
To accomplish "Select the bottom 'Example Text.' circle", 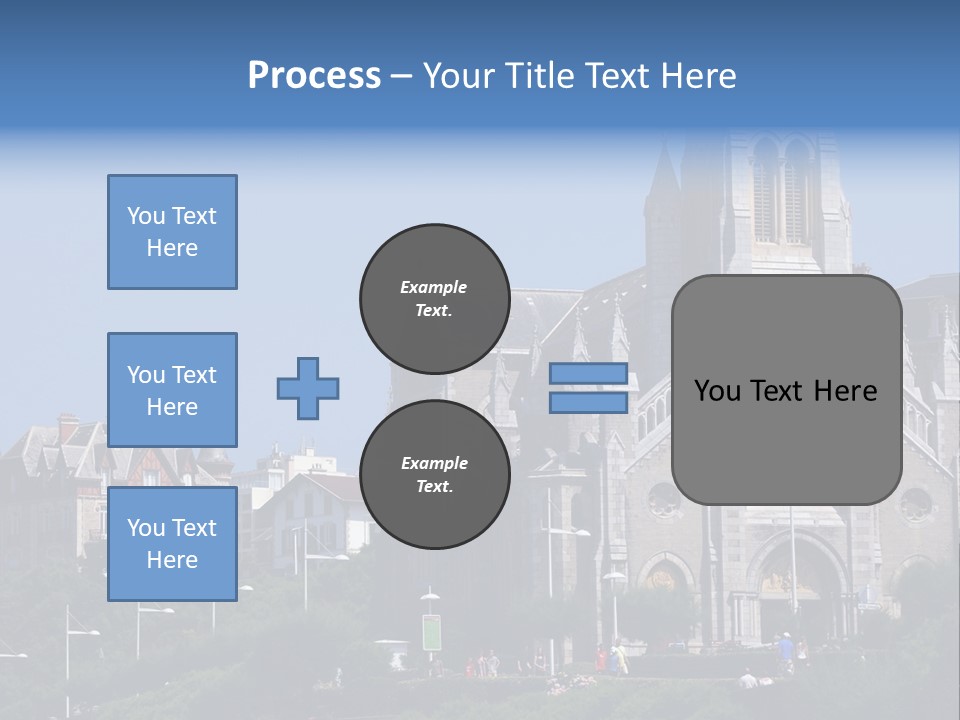I will (x=434, y=474).
